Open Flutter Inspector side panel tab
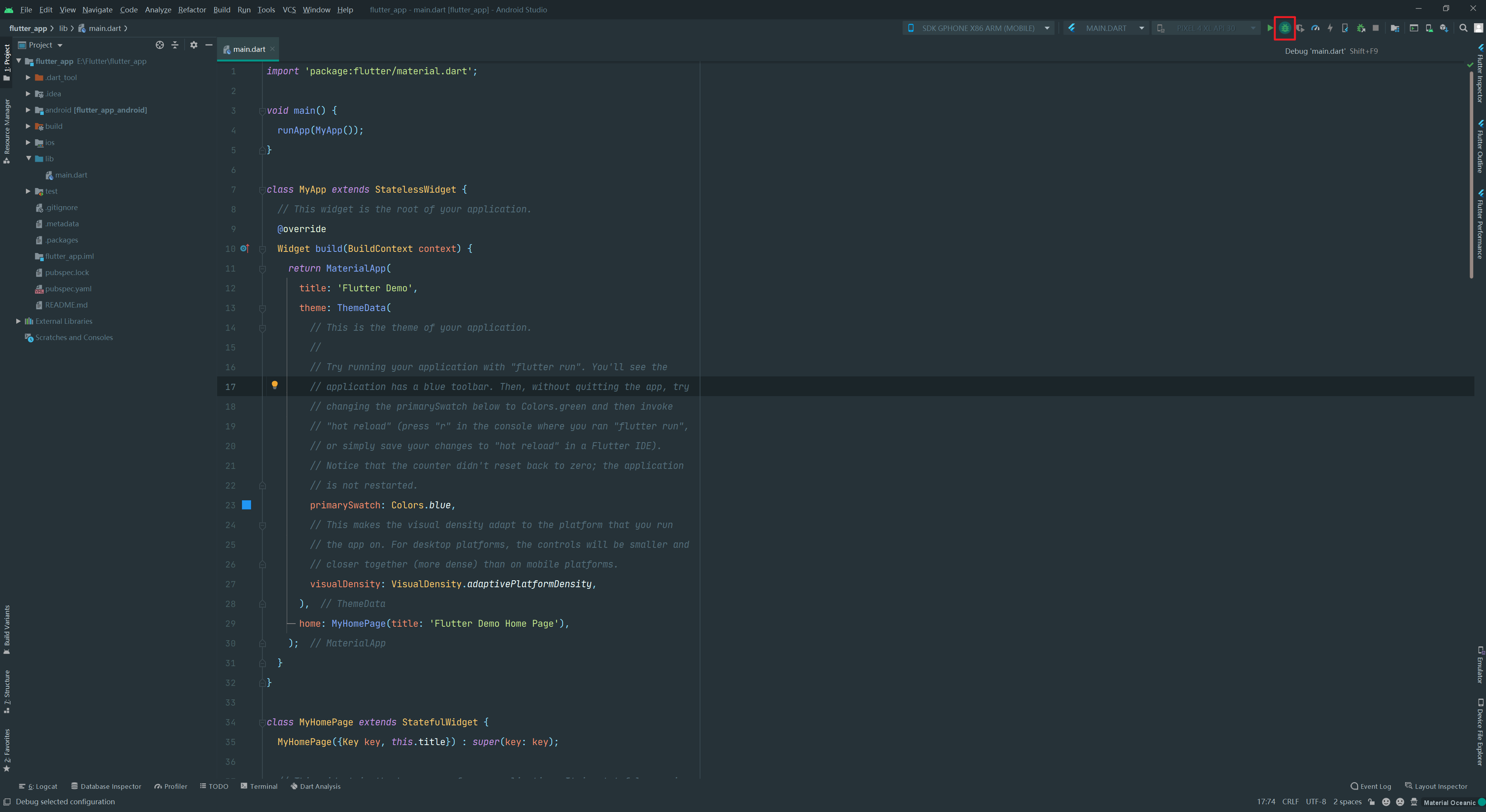Viewport: 1486px width, 812px height. tap(1480, 74)
